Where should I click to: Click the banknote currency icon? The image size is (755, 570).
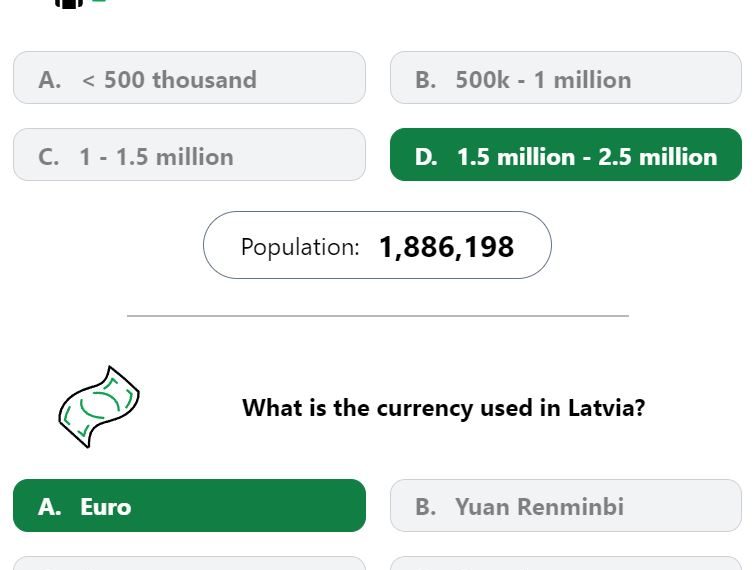99,407
